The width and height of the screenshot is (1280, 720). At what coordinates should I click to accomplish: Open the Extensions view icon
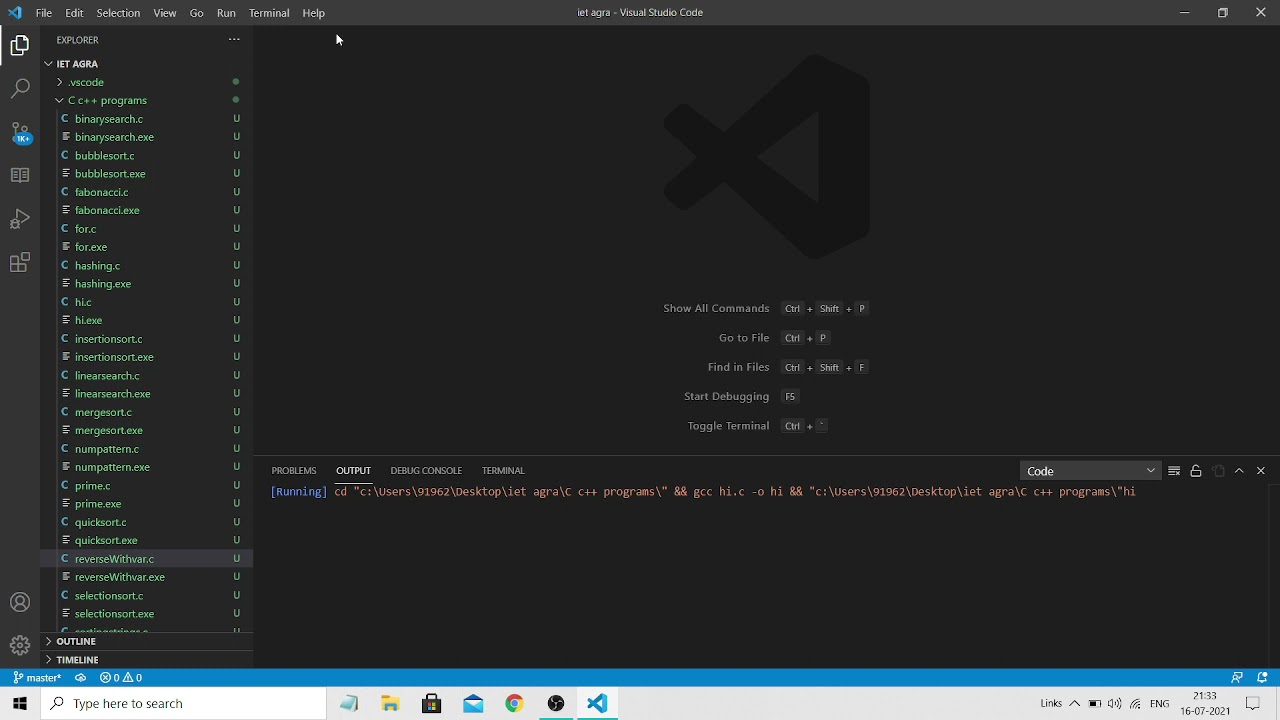(20, 263)
